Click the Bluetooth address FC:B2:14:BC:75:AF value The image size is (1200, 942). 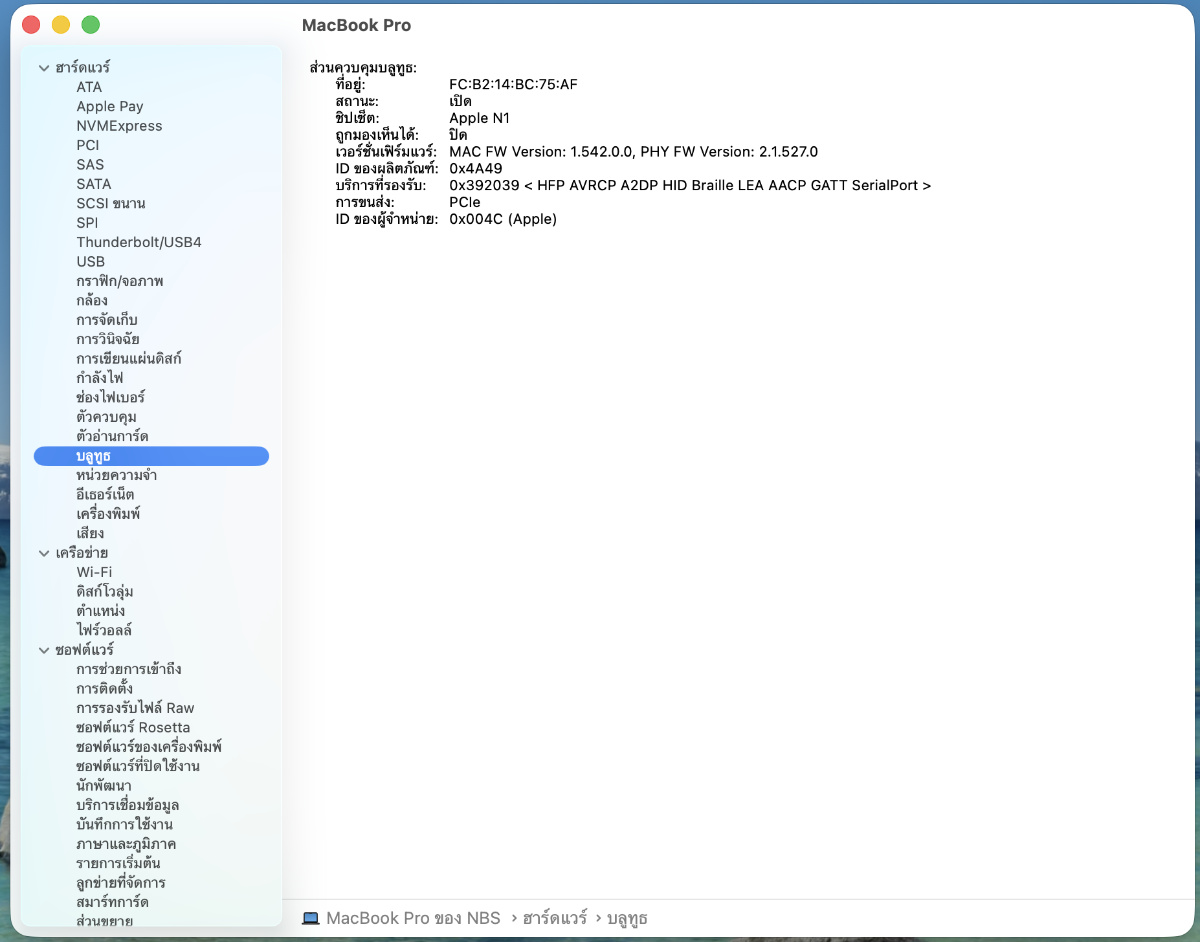[x=513, y=84]
